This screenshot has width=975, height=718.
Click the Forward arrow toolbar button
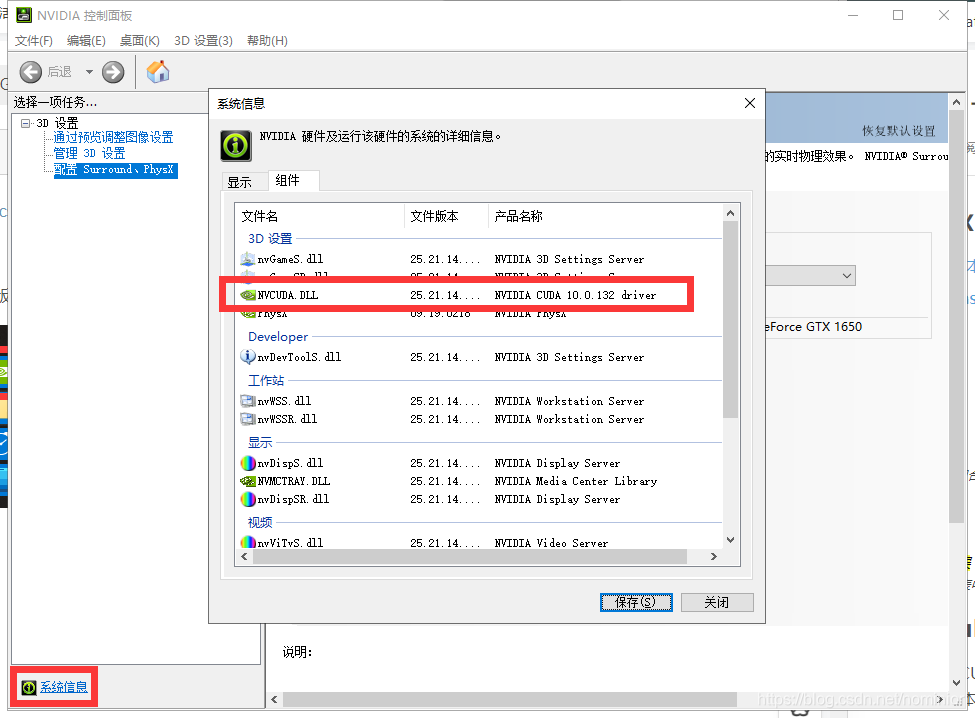tap(113, 72)
